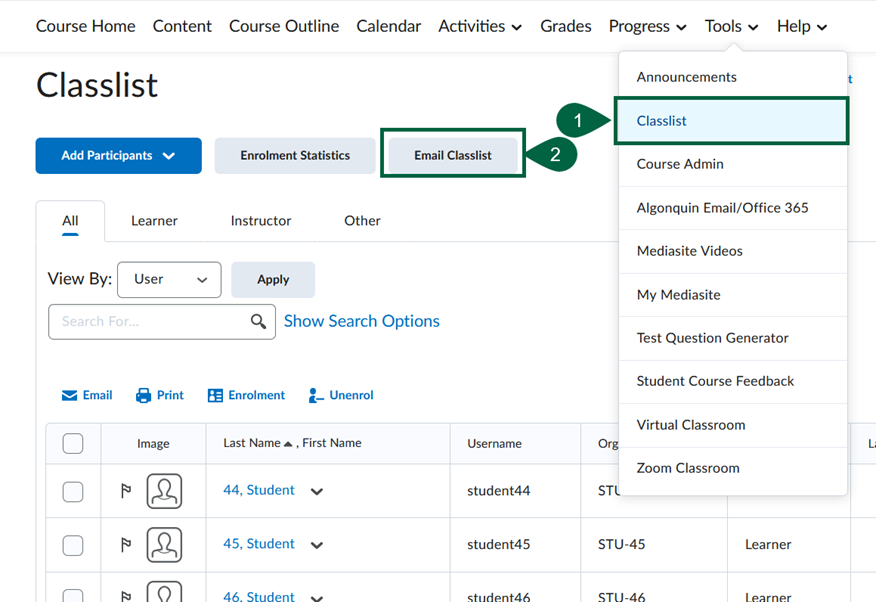Viewport: 876px width, 602px height.
Task: Check the checkbox for student 44
Action: coord(72,490)
